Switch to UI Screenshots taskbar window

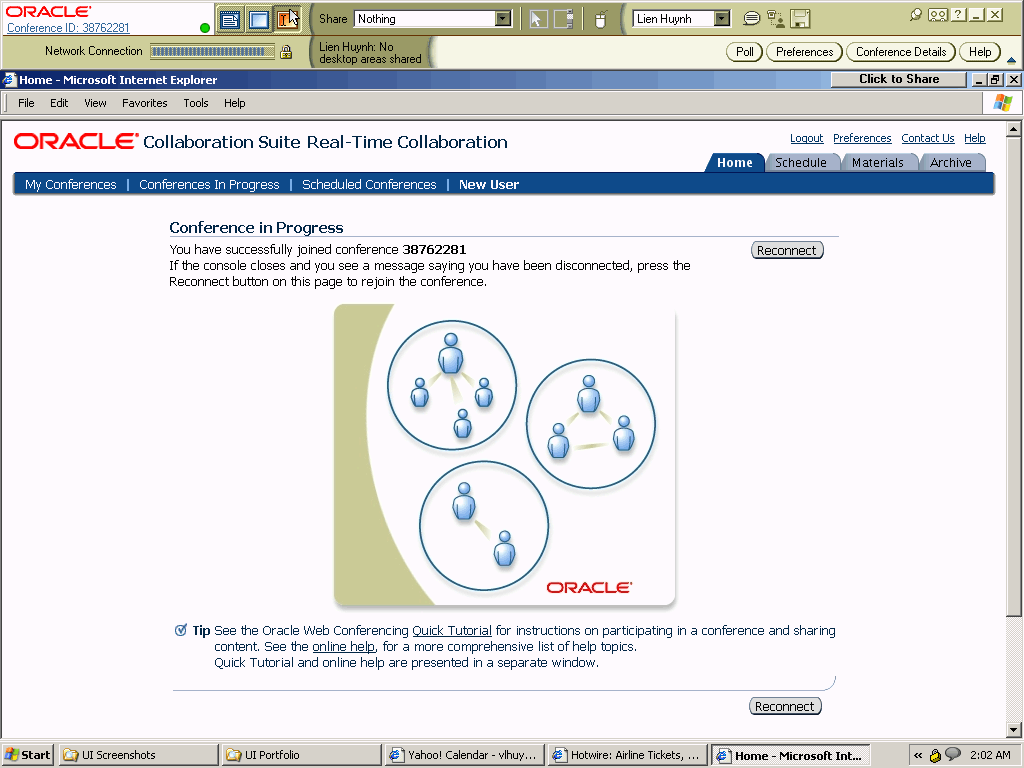point(139,755)
